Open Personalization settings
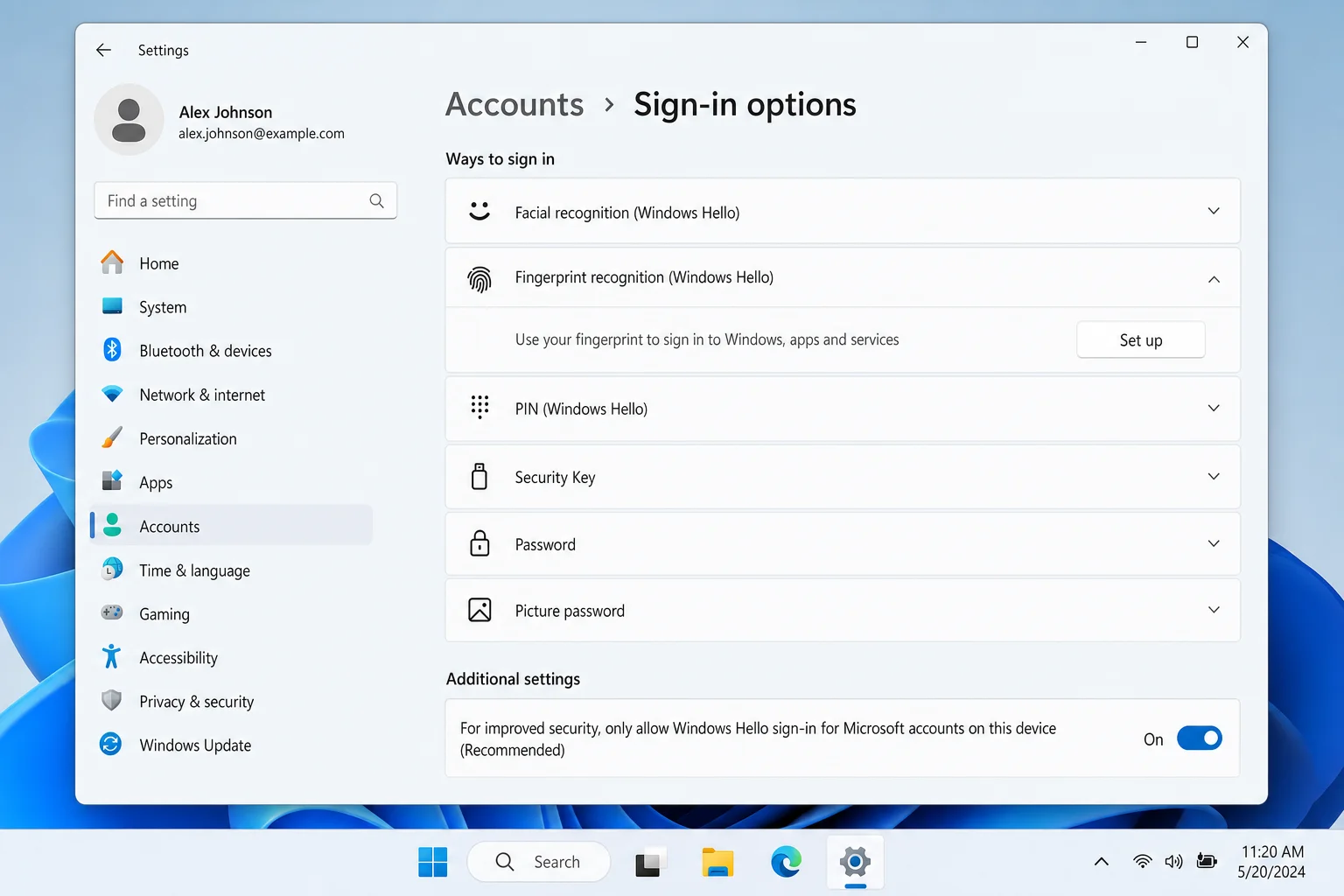1344x896 pixels. (x=231, y=438)
